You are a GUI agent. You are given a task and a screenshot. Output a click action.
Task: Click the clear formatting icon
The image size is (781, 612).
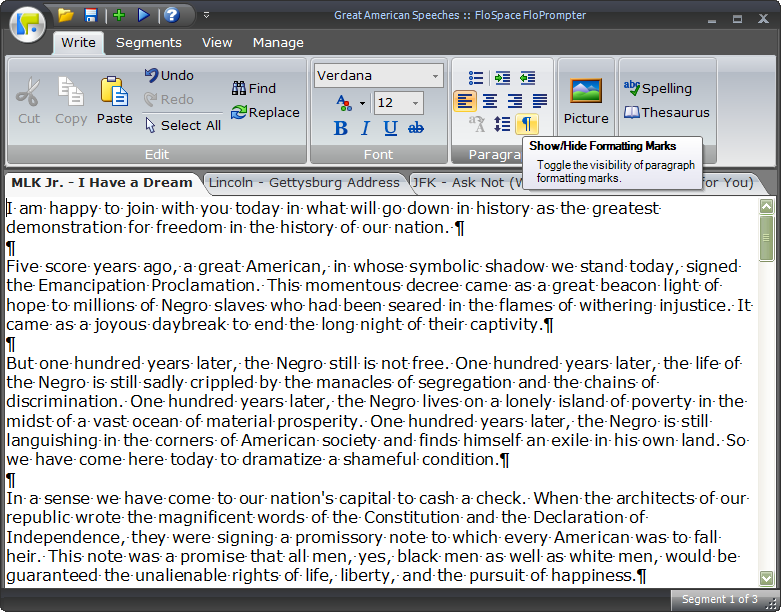477,124
